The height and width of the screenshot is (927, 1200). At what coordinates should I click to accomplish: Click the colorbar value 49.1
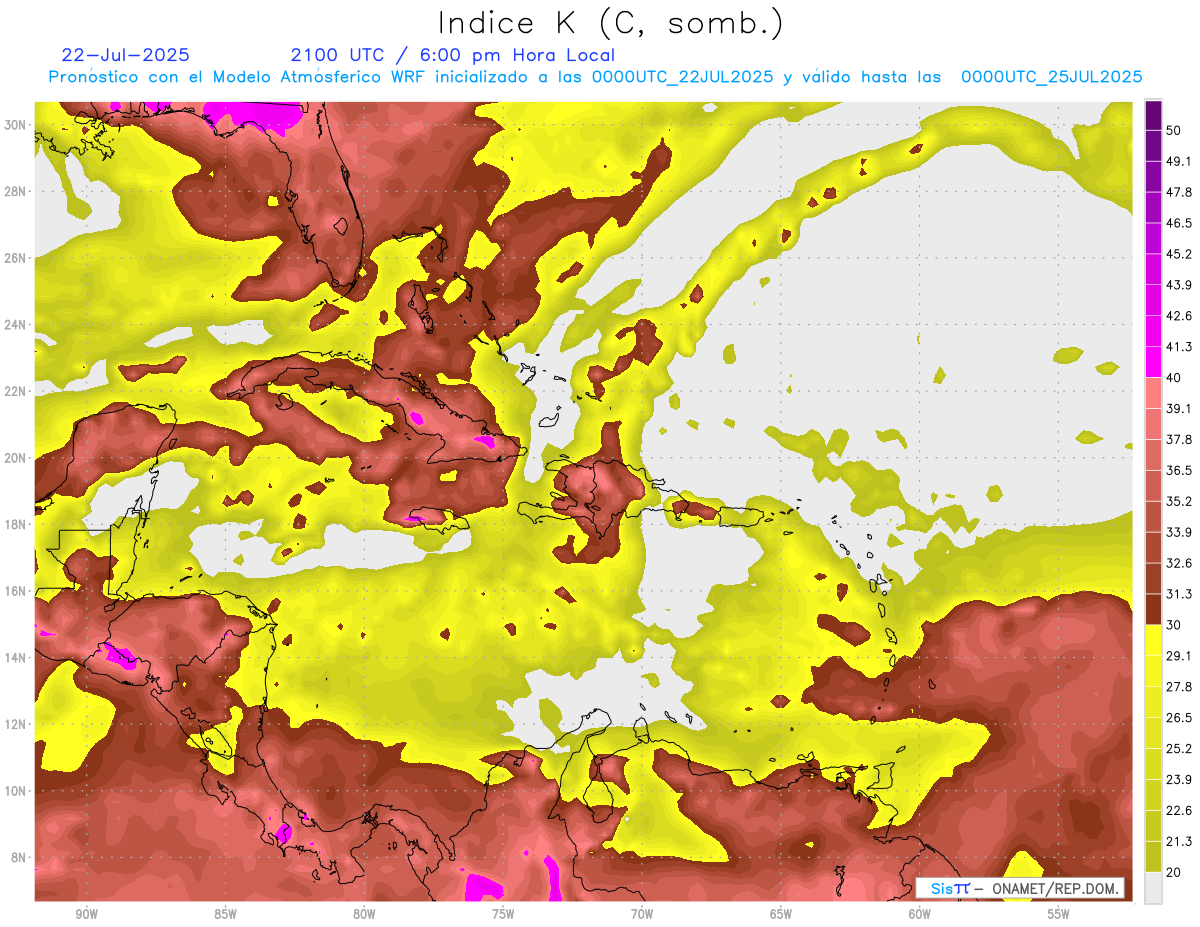[x=1178, y=161]
